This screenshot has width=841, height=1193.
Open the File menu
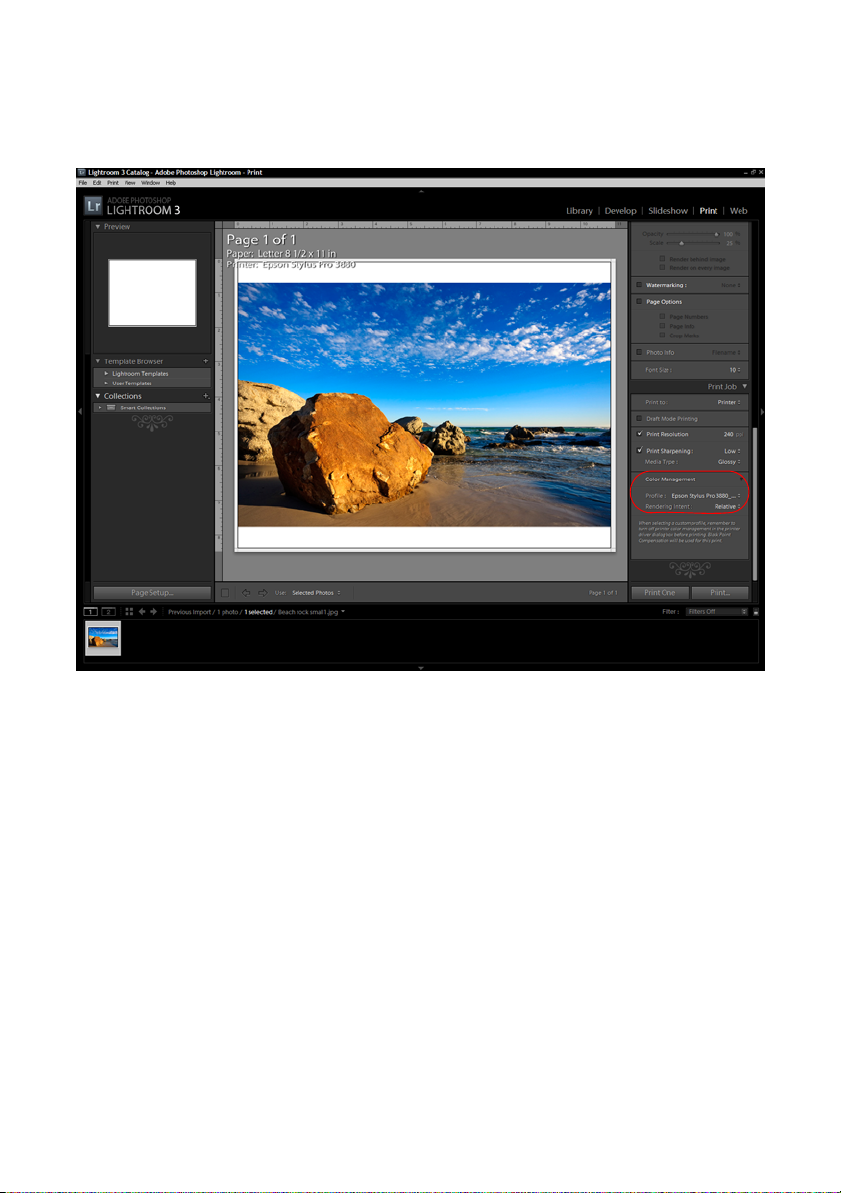(83, 183)
